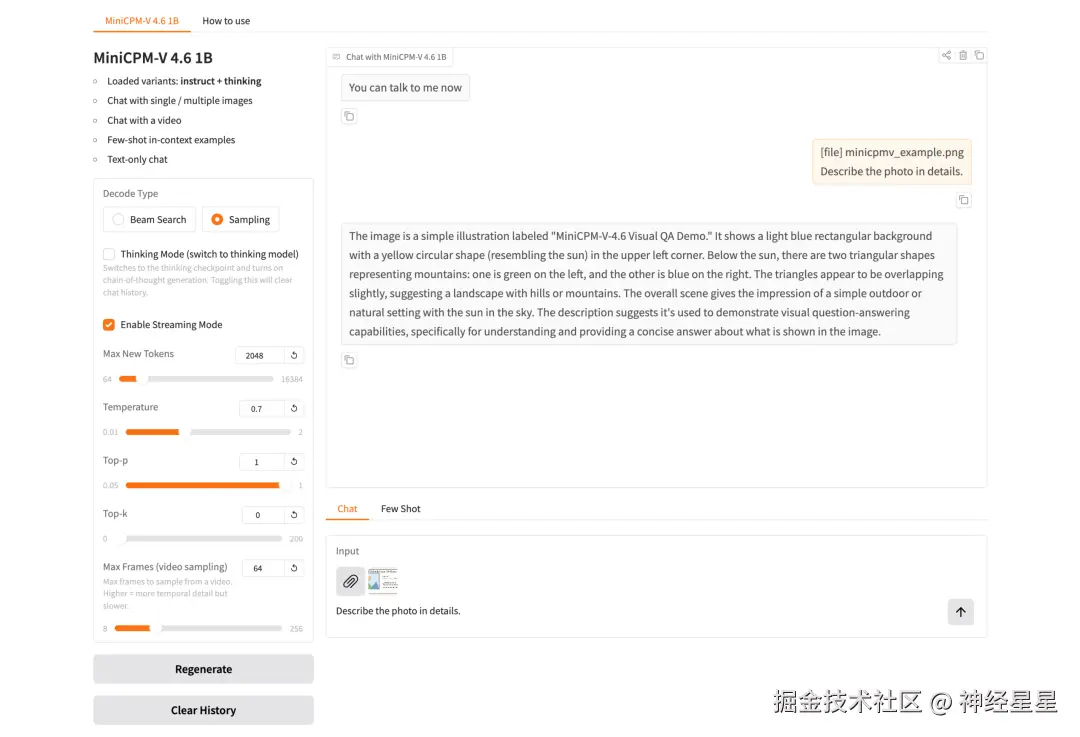The width and height of the screenshot is (1080, 737).
Task: Select the Chat tab
Action: click(347, 509)
